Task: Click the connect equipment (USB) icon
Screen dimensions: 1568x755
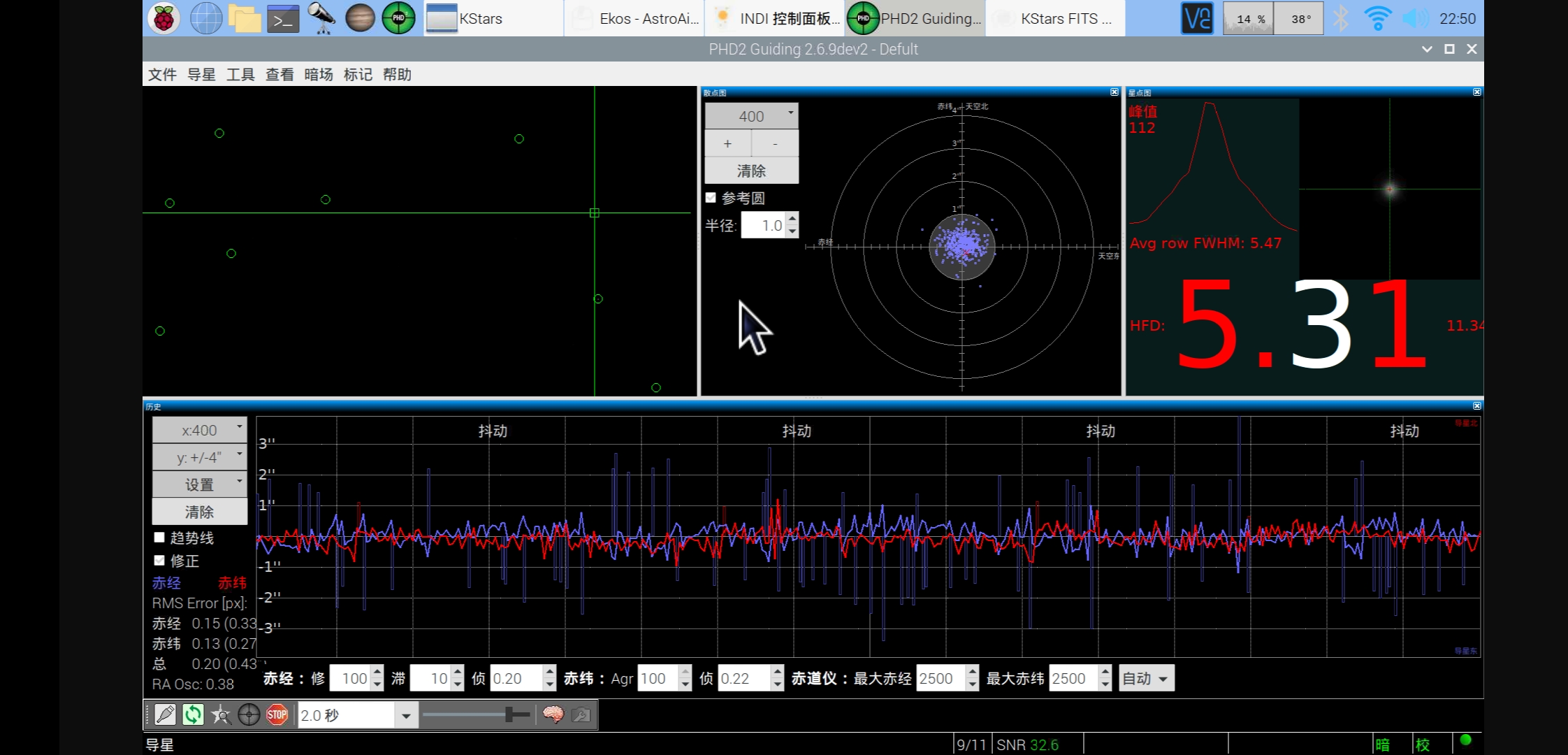Action: (166, 714)
